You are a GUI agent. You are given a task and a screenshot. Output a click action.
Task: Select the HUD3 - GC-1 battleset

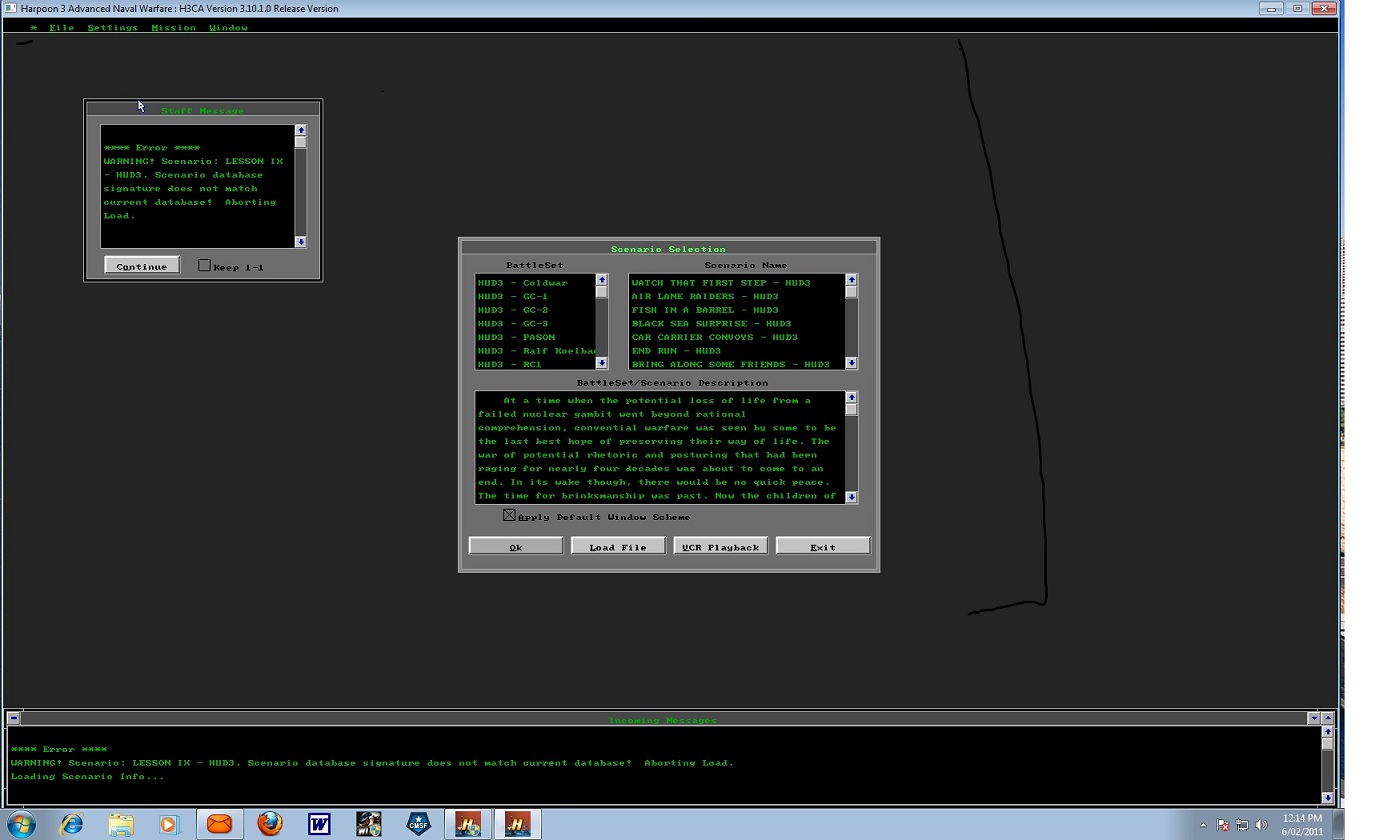[x=512, y=297]
